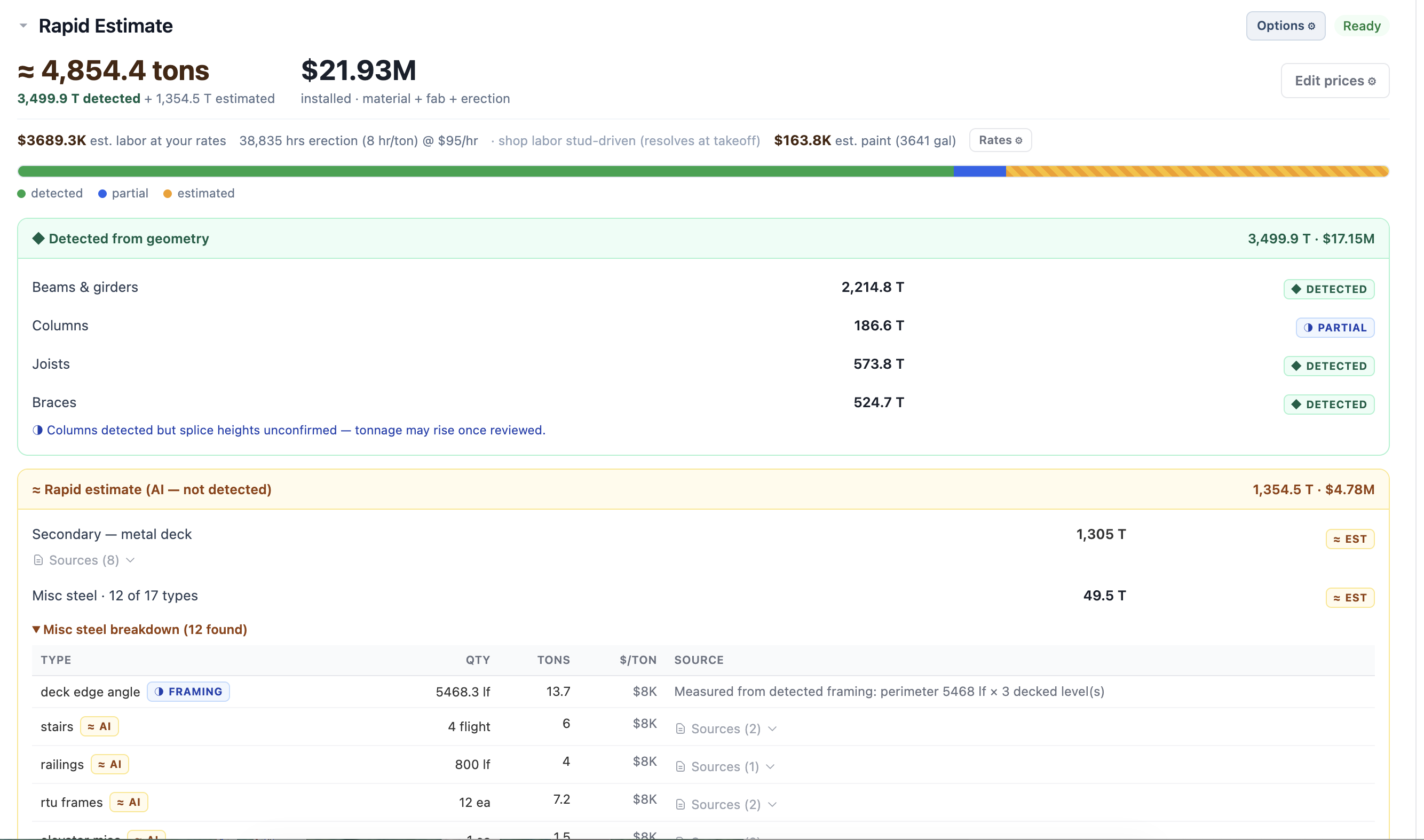Click the AI badge next to rtu frames

(129, 803)
